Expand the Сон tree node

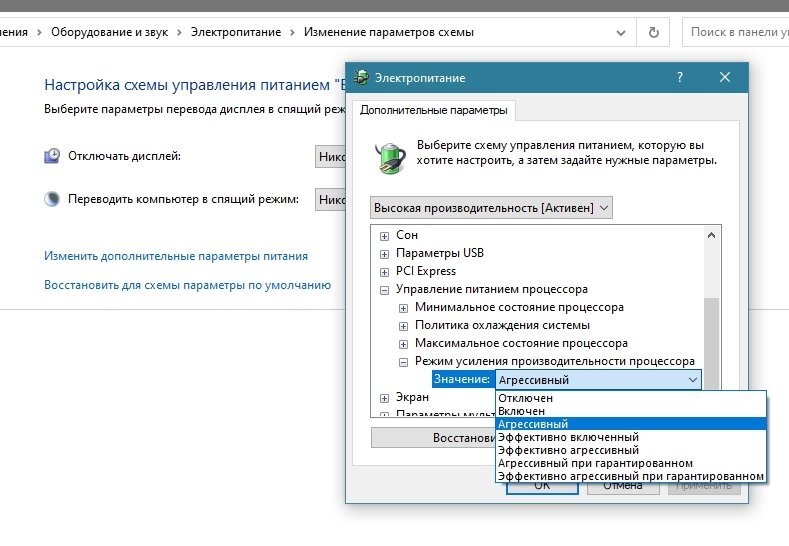385,235
